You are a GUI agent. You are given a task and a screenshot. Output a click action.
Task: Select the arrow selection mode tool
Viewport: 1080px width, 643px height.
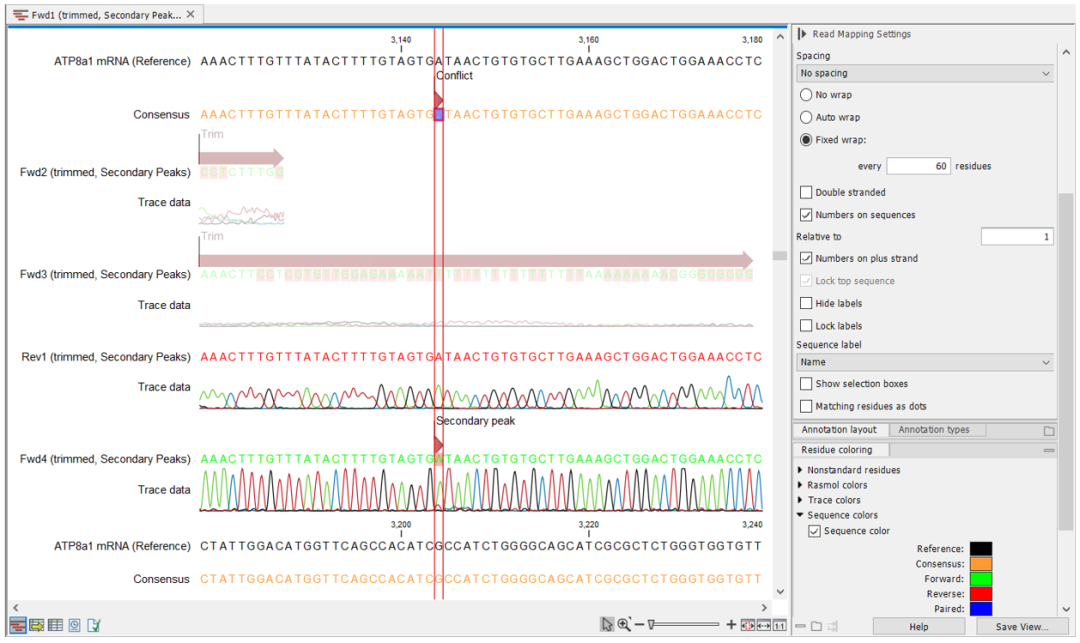(x=606, y=624)
